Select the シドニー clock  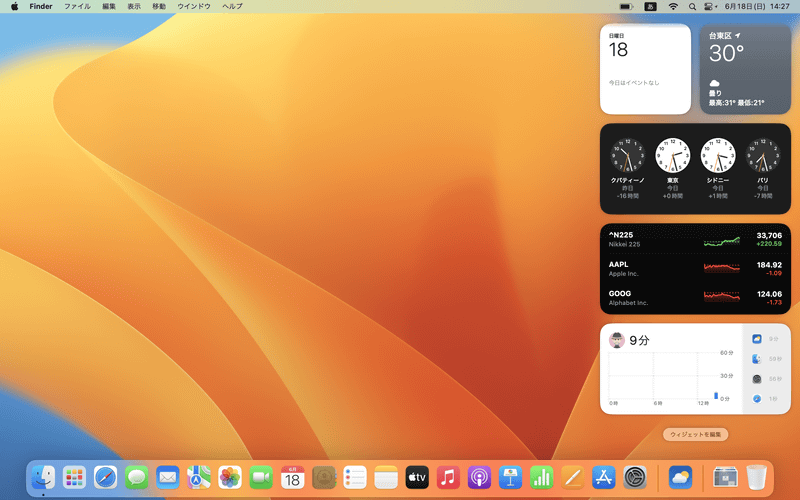(717, 168)
